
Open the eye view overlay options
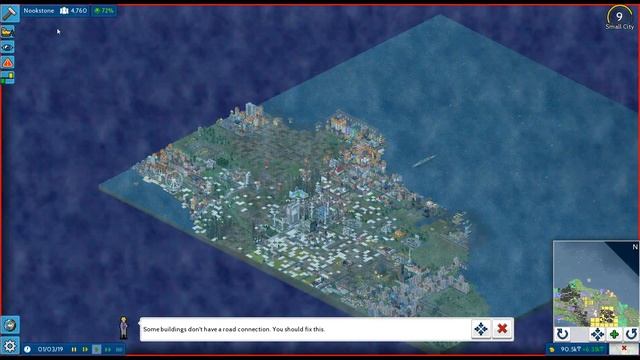click(8, 47)
